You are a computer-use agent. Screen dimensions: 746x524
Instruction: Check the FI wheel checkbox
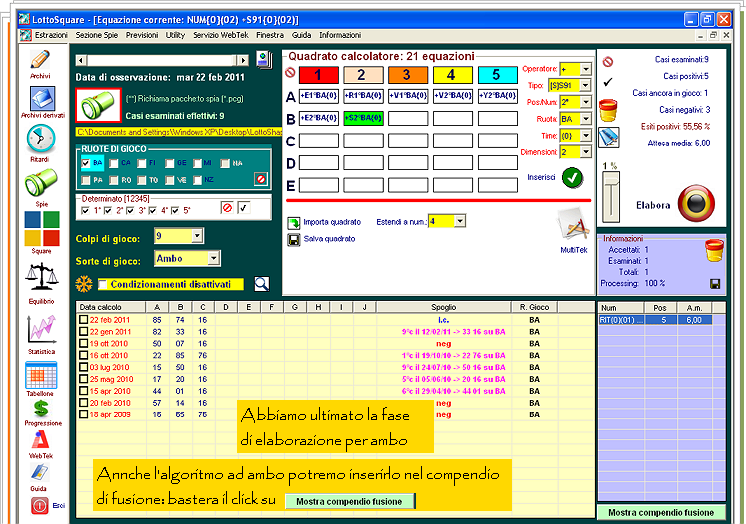point(141,163)
